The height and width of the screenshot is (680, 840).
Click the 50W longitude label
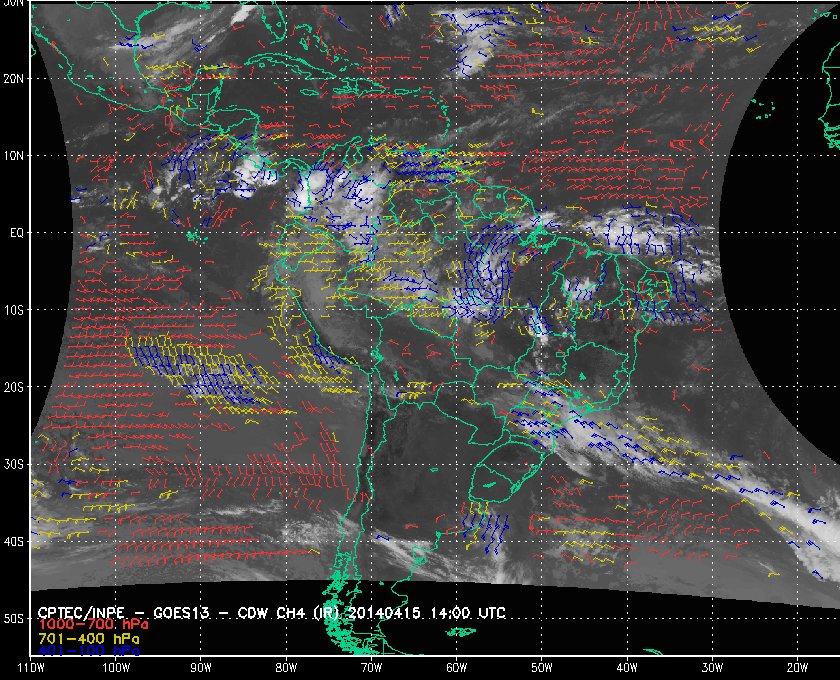point(542,668)
